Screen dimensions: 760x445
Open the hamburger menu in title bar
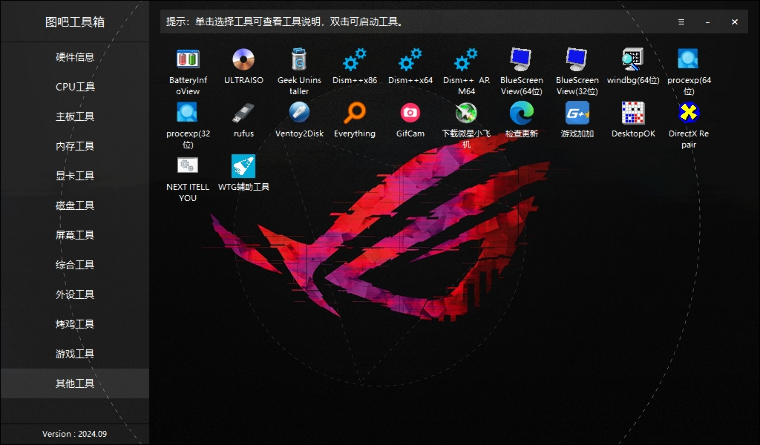pos(681,21)
